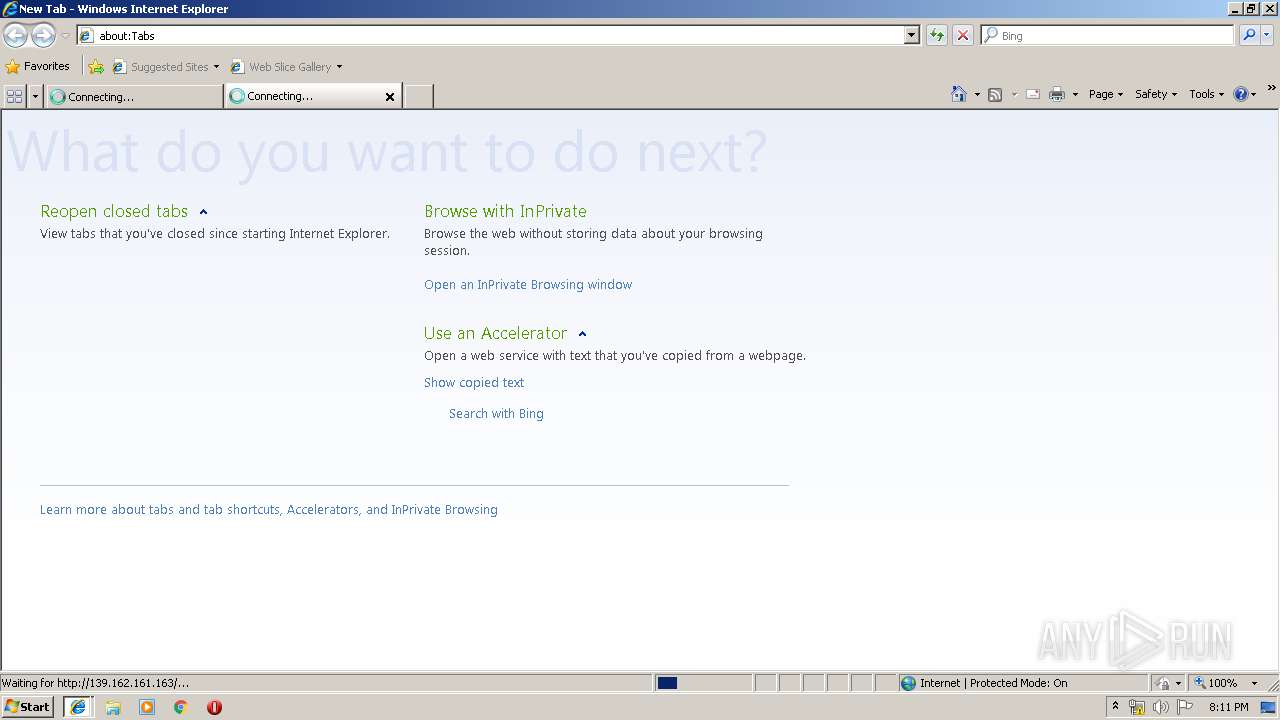The height and width of the screenshot is (720, 1280).
Task: Click the network warning tray icon
Action: click(x=1137, y=707)
